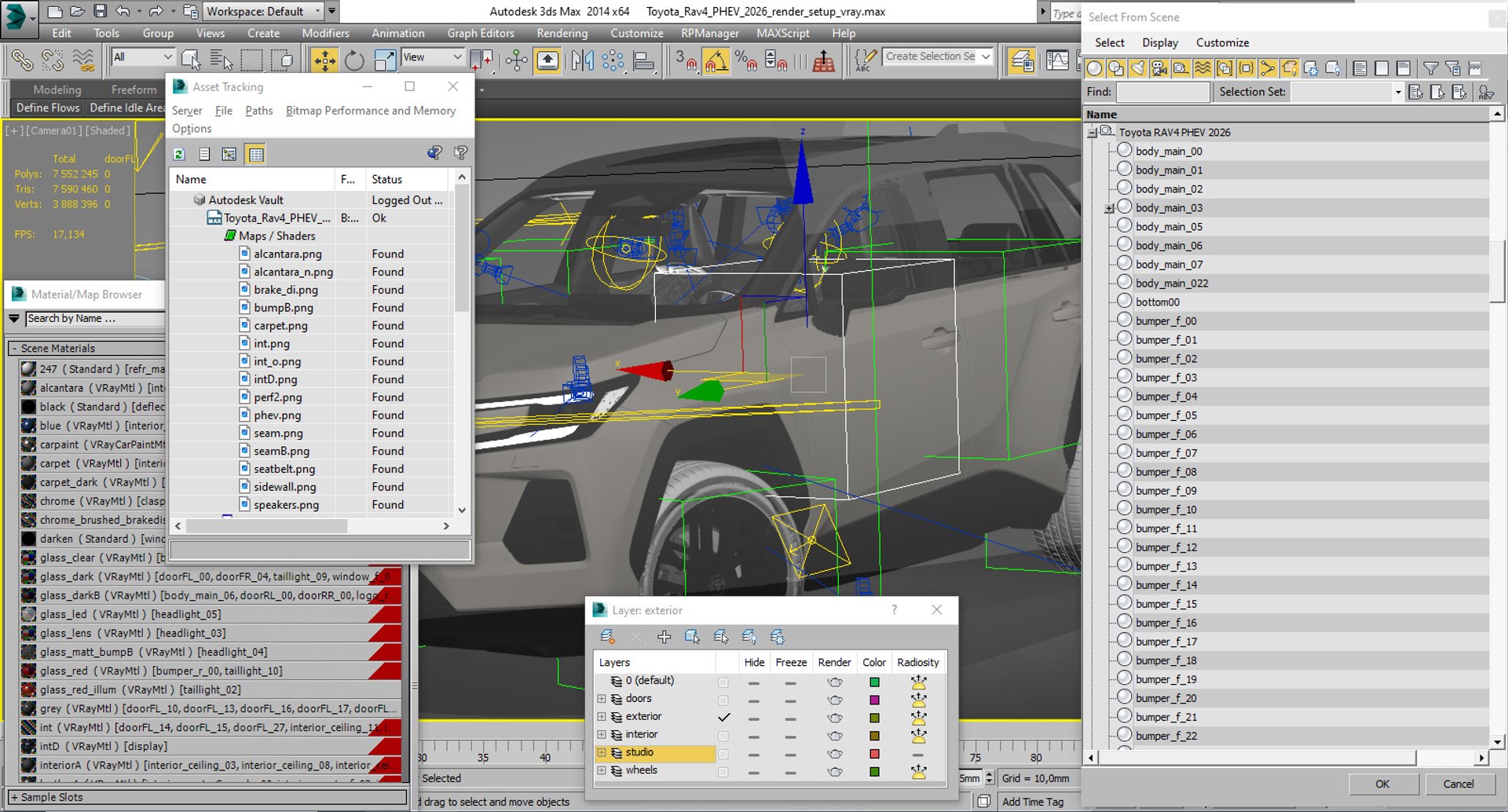Click the doors layer magenta color swatch
Screen dimensions: 1508x812
(x=874, y=700)
